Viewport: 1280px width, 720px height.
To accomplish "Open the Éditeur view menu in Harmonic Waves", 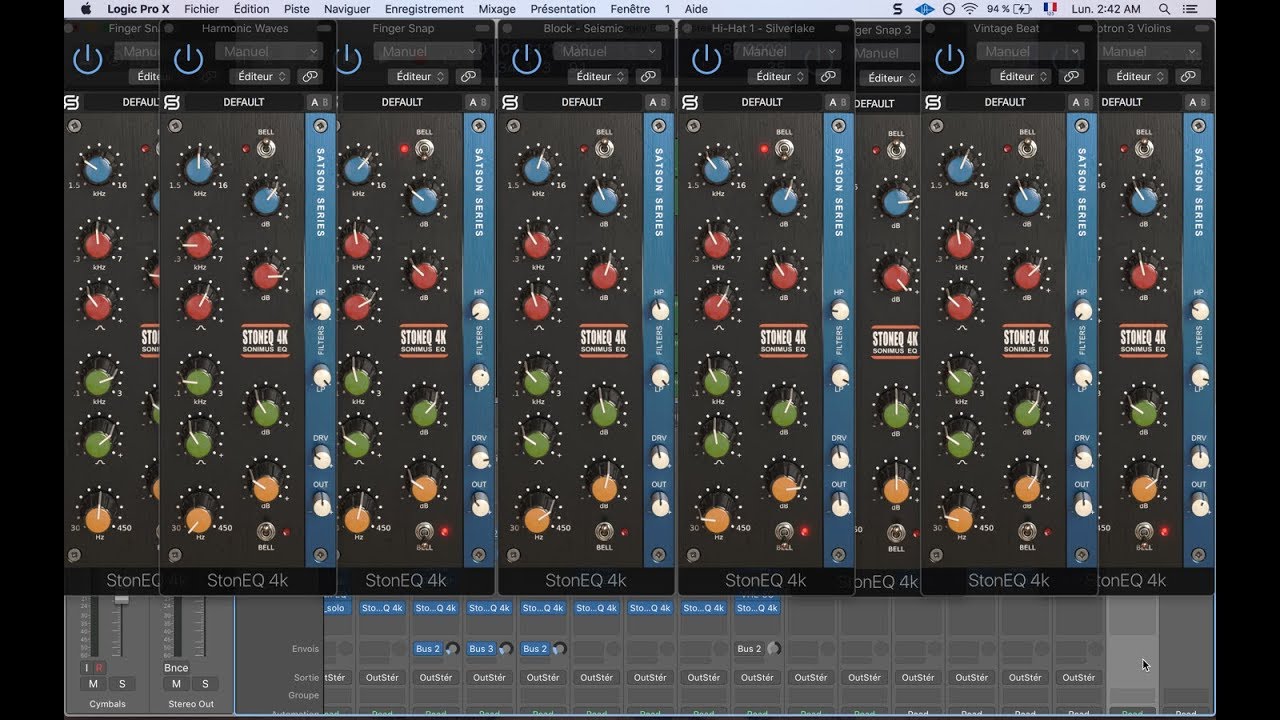I will 259,76.
